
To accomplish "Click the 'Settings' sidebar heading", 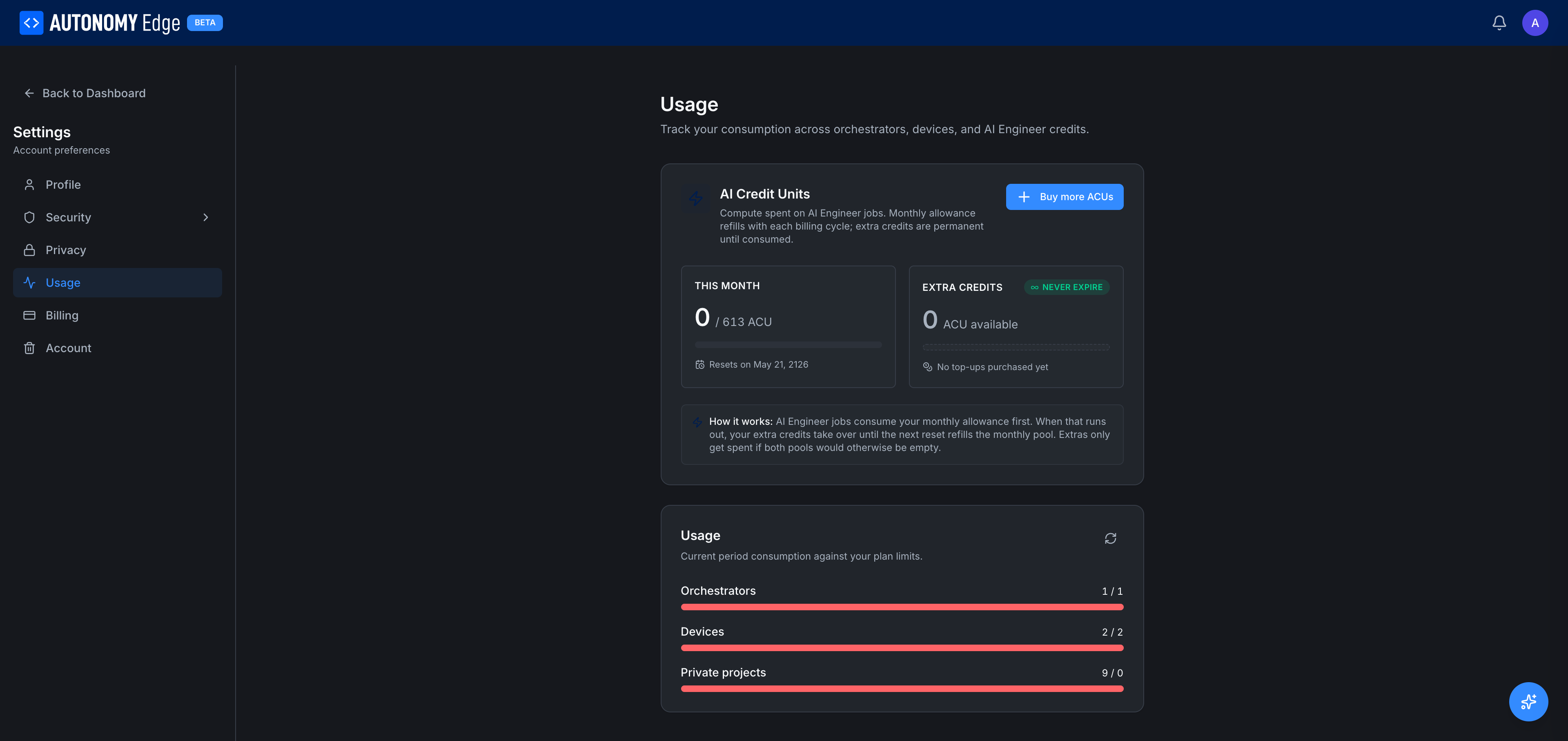I will pyautogui.click(x=42, y=132).
